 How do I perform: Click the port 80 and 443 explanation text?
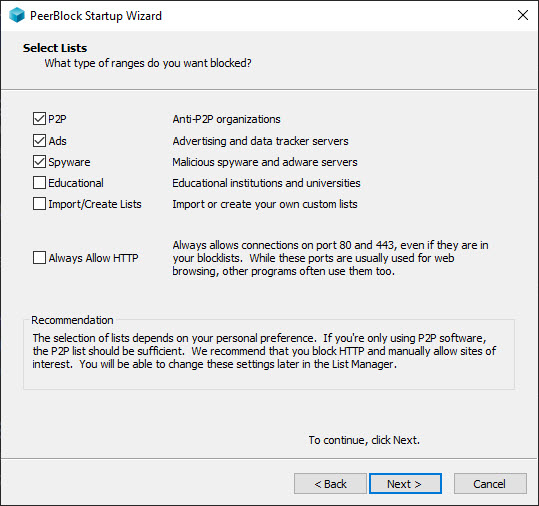pyautogui.click(x=330, y=258)
